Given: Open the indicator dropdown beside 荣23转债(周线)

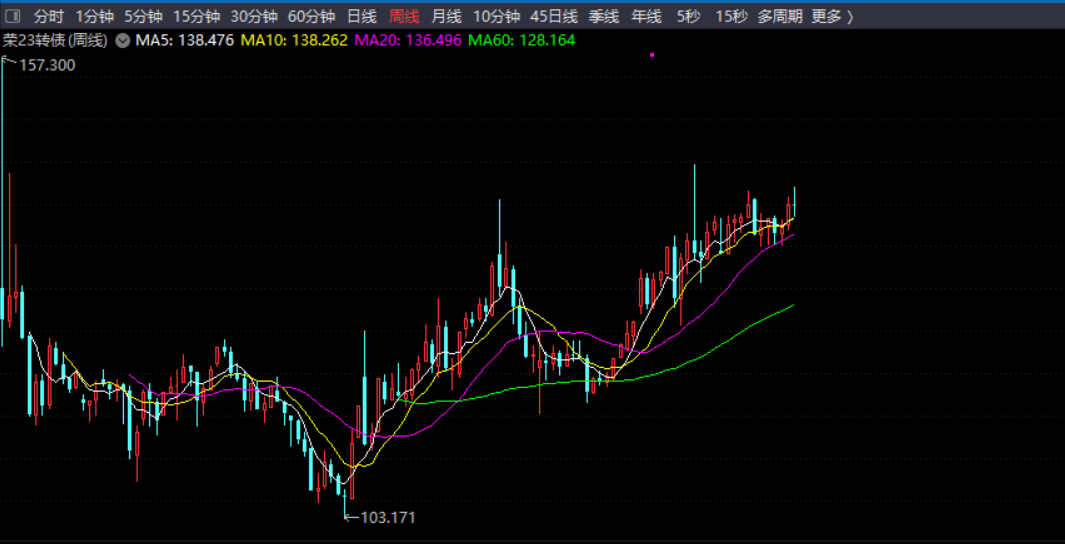Looking at the screenshot, I should click(122, 41).
